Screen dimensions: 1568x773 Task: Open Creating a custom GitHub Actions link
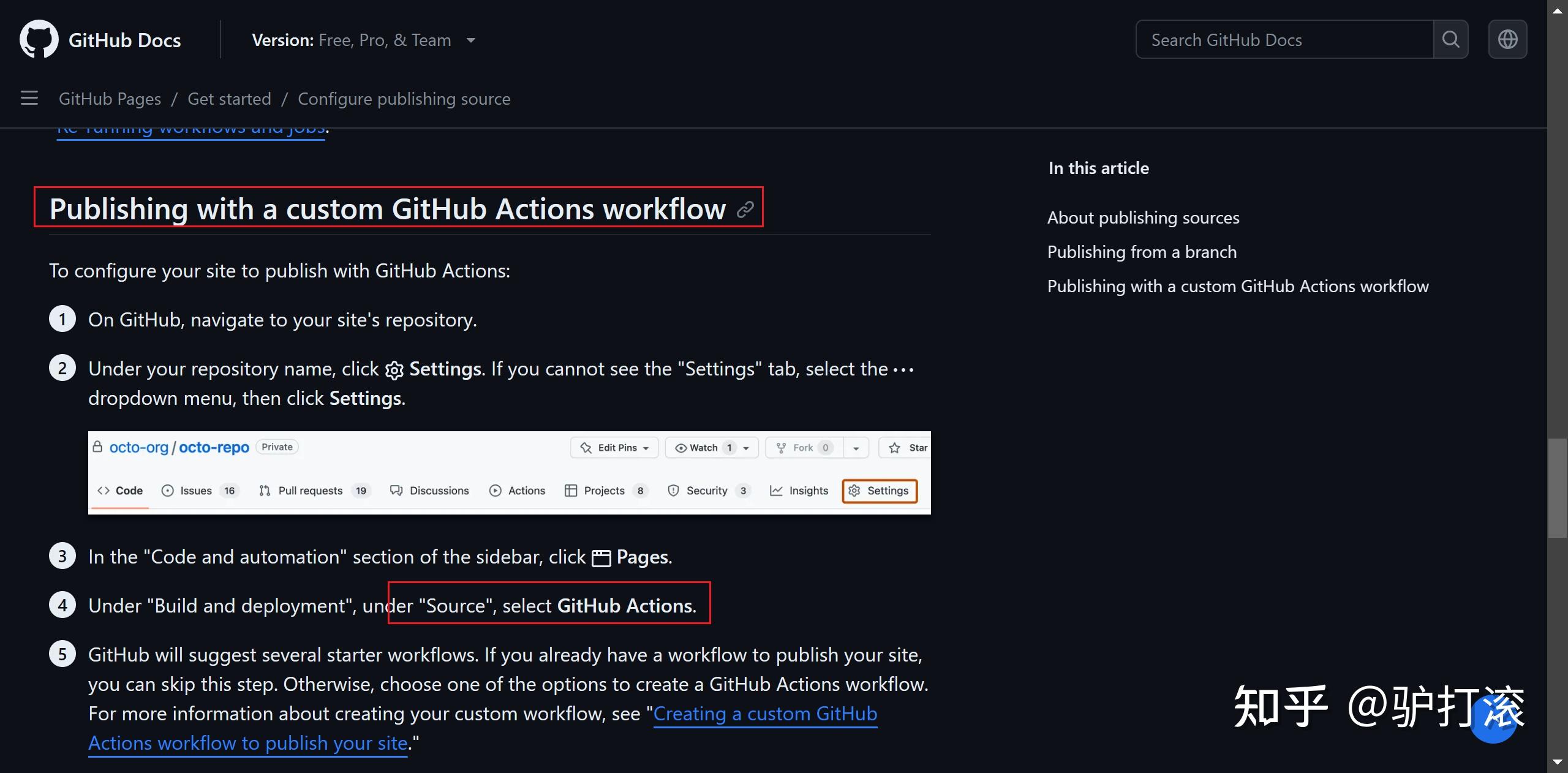point(765,714)
